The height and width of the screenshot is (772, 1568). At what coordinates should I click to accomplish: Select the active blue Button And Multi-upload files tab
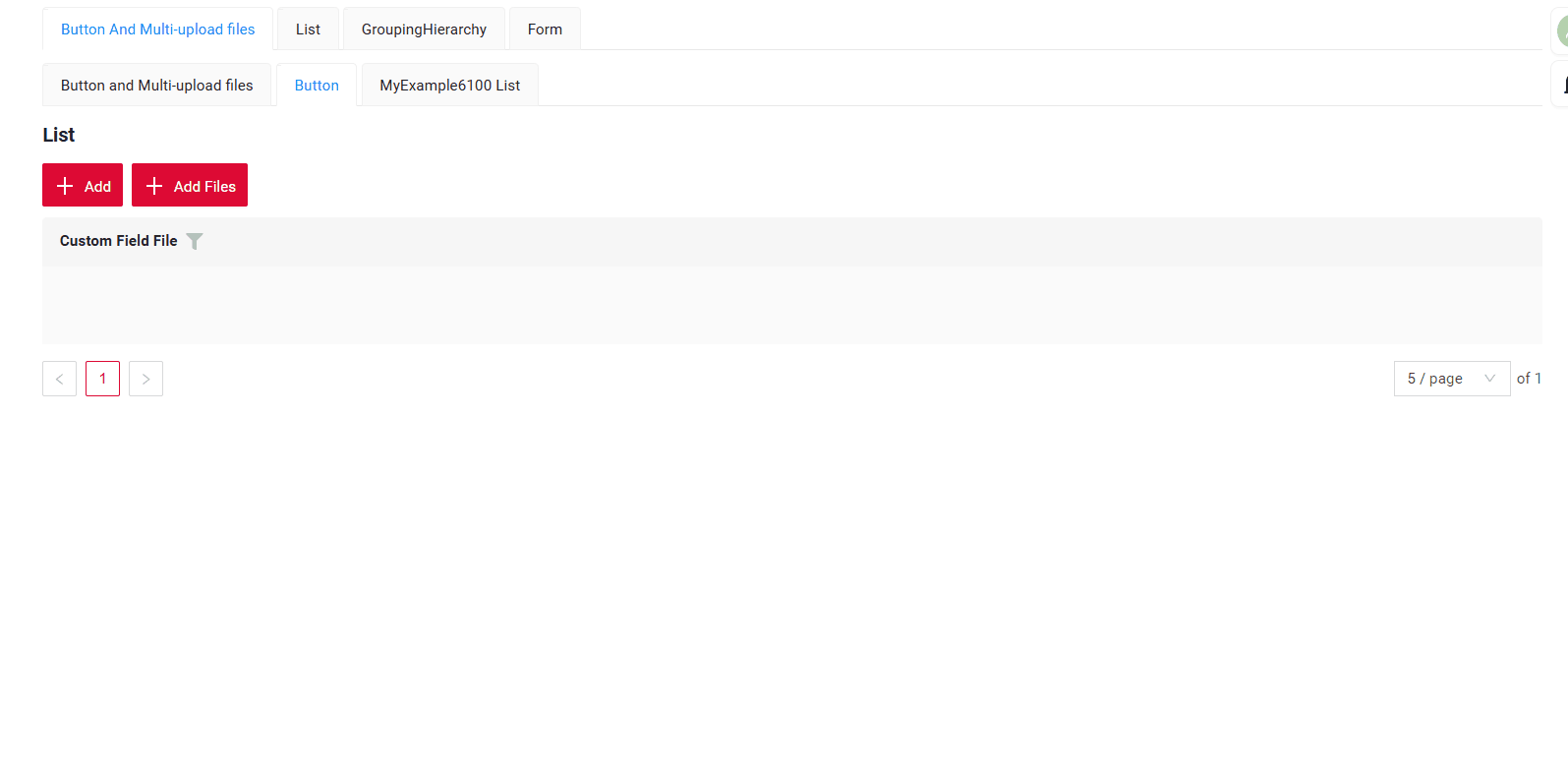[x=157, y=30]
